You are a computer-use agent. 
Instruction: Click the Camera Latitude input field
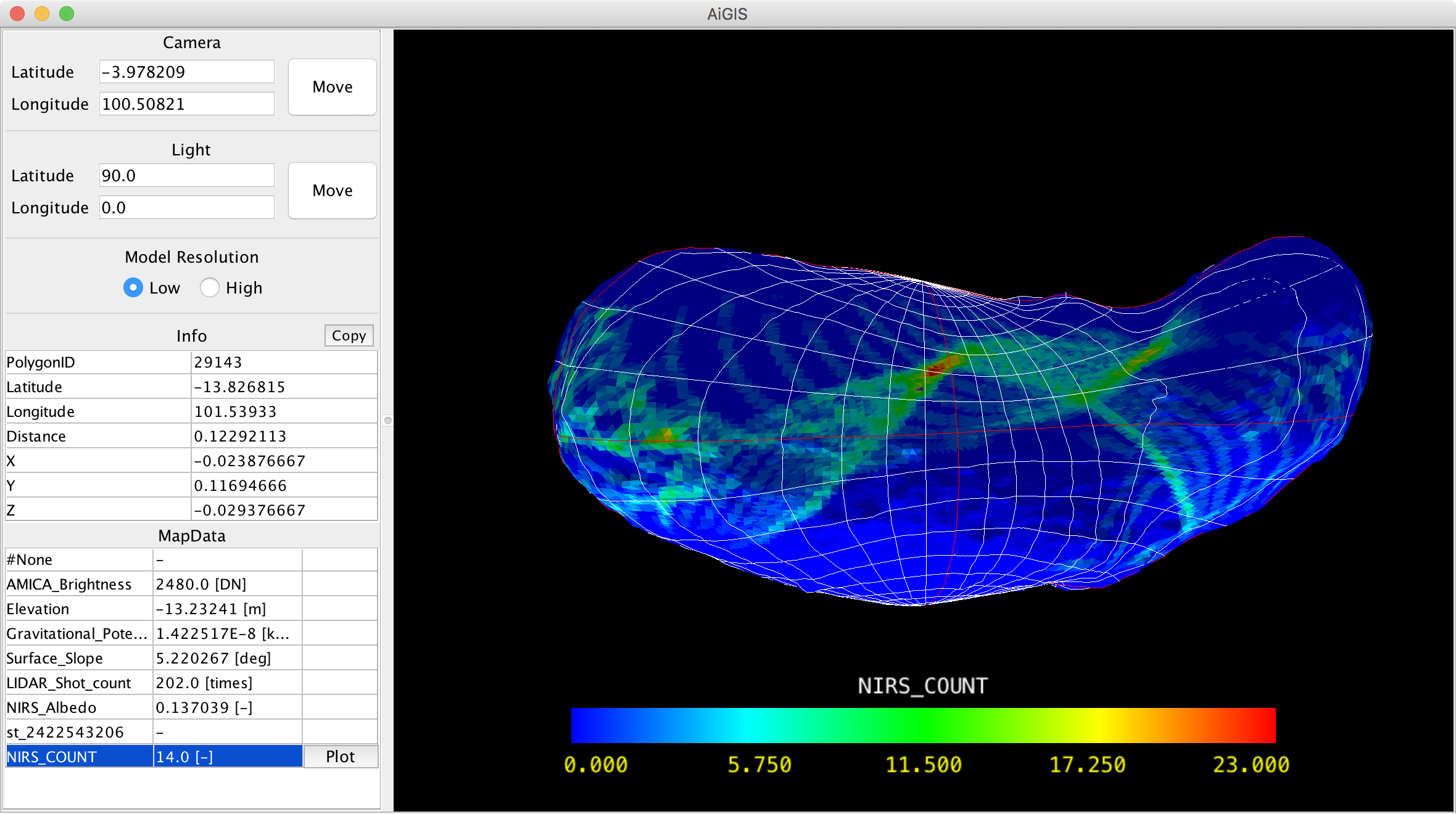(186, 72)
